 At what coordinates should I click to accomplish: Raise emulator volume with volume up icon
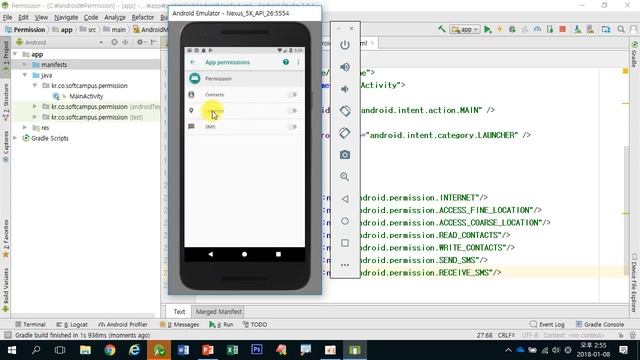tap(345, 67)
